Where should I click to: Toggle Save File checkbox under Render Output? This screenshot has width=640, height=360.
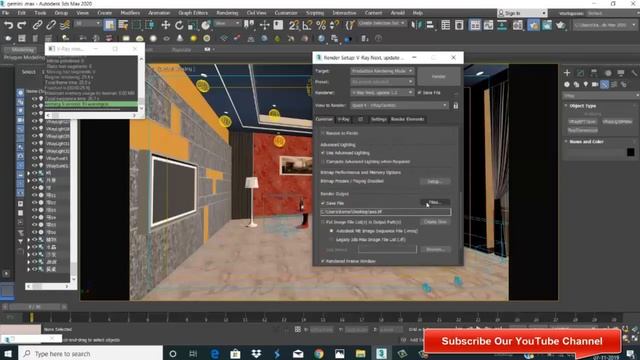[x=323, y=203]
